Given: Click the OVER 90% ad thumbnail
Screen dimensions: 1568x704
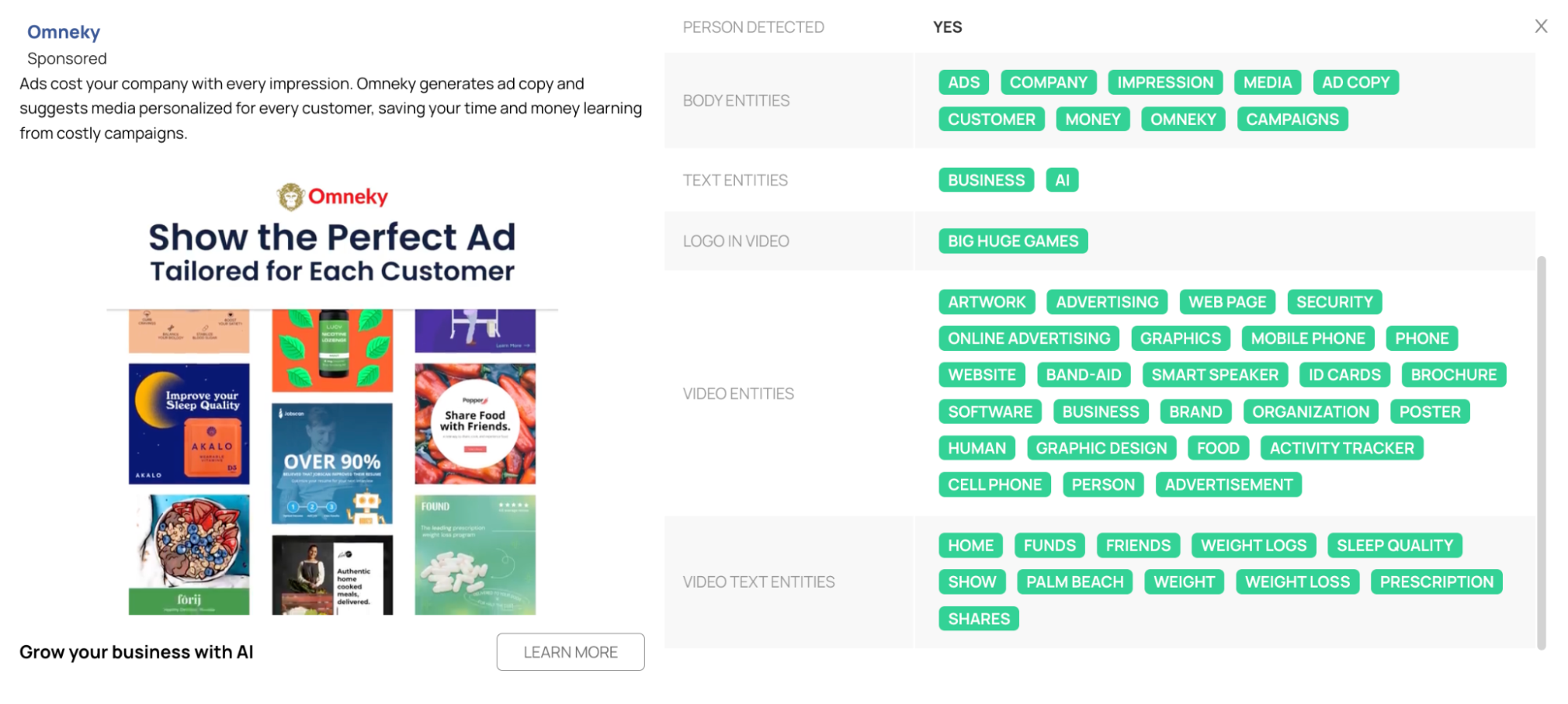Looking at the screenshot, I should [332, 463].
